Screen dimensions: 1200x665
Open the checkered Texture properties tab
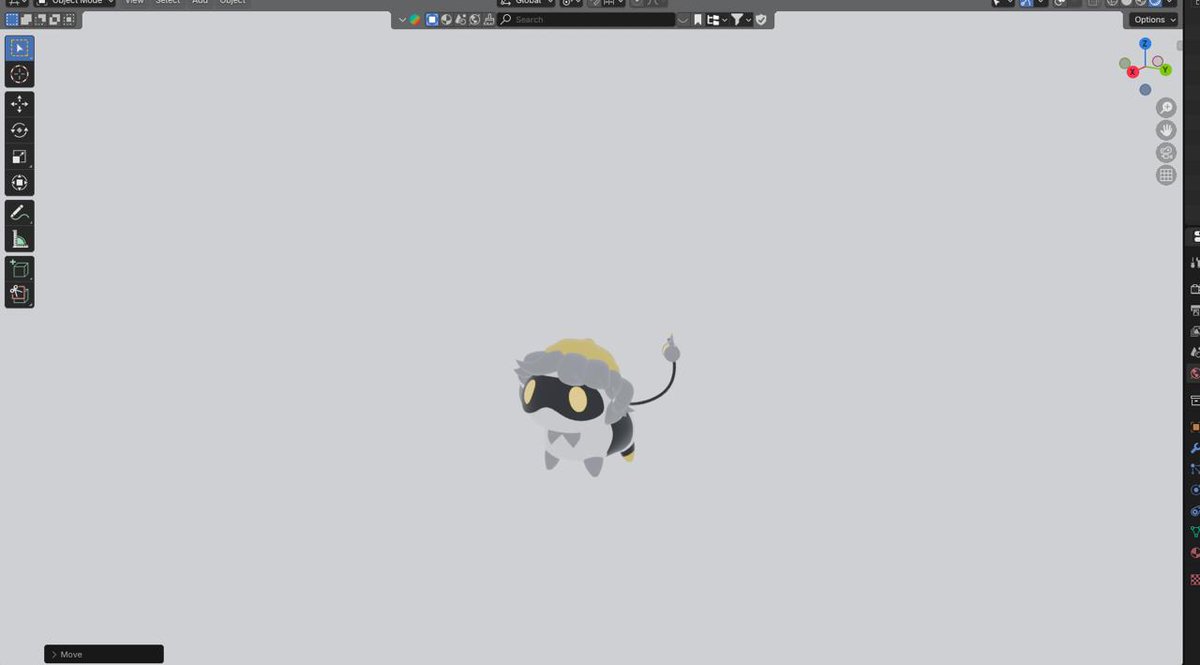click(1194, 580)
